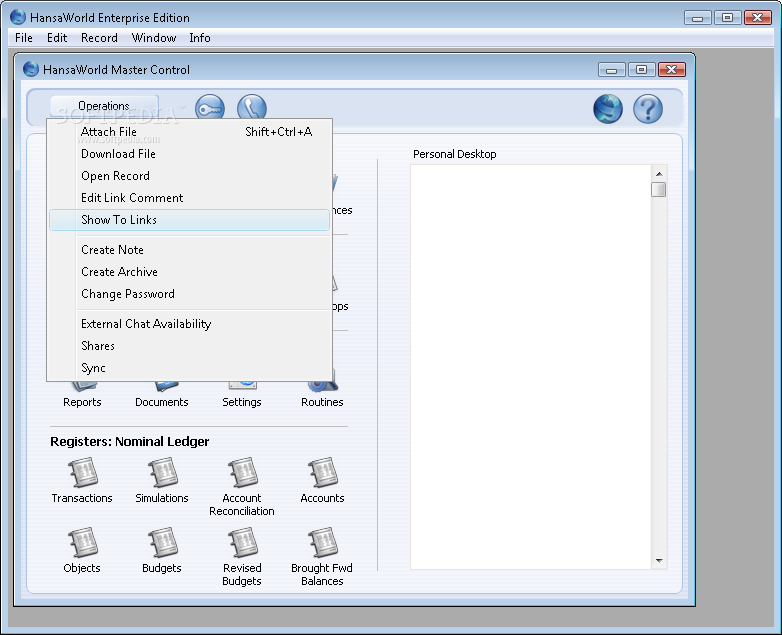Select External Chat Availability entry
782x635 pixels.
pyautogui.click(x=190, y=324)
